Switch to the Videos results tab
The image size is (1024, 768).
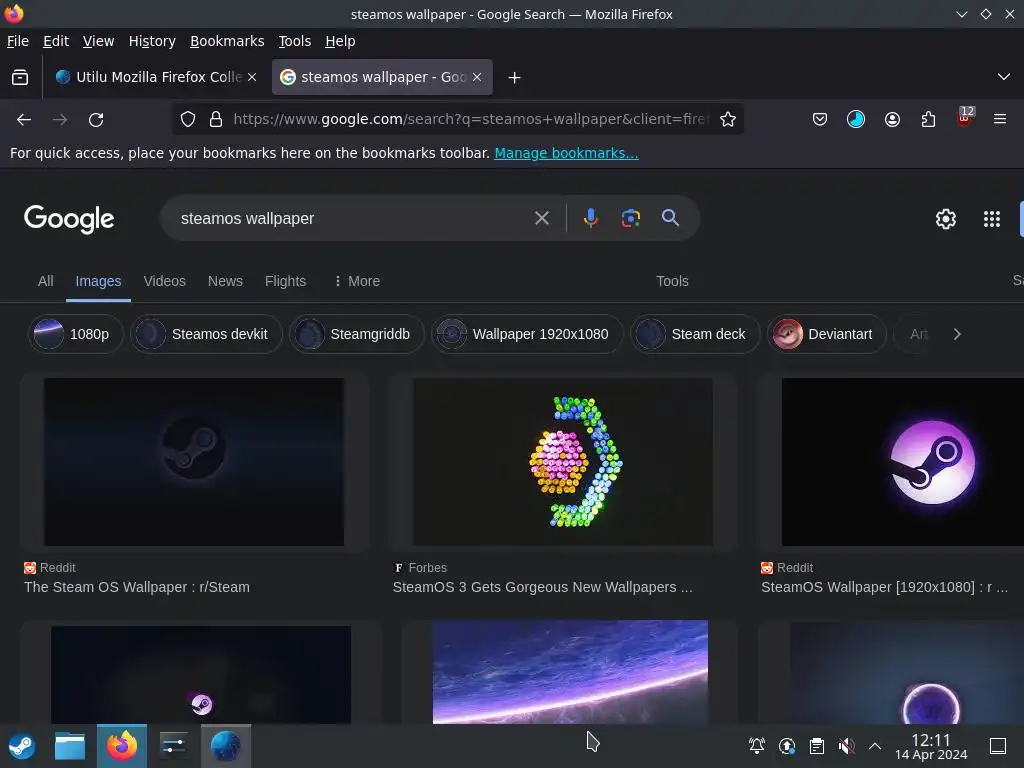[x=165, y=281]
